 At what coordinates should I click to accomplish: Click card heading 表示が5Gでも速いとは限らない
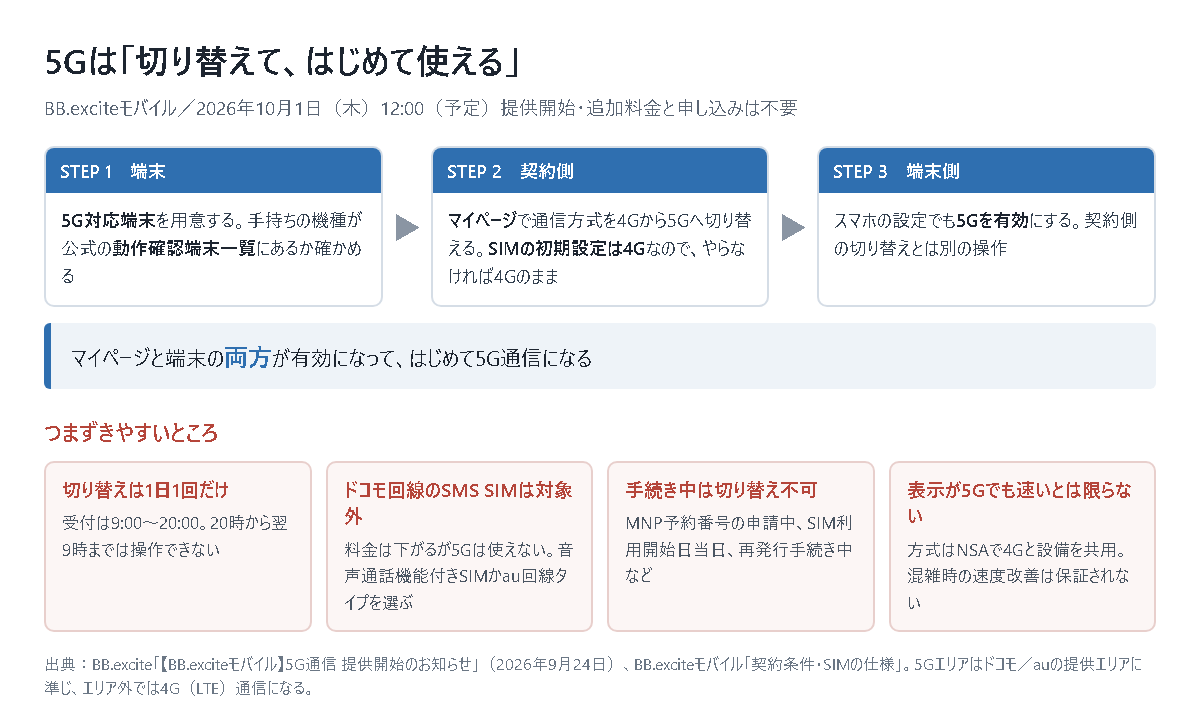point(1021,503)
